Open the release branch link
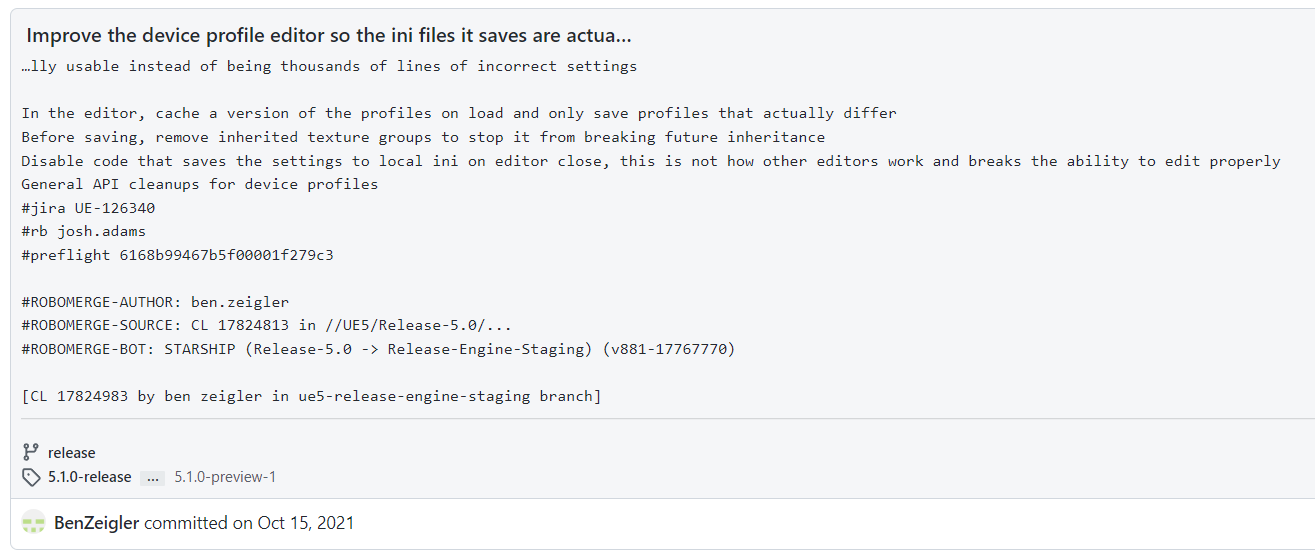Screen dimensions: 1315x557 (x=72, y=453)
